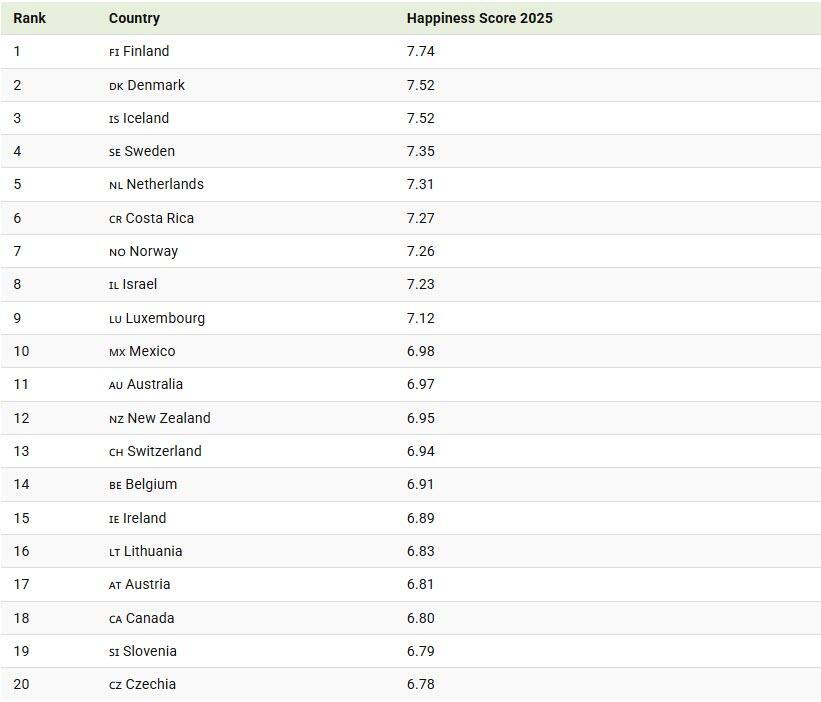Click the Happiness Score 2025 header
821x702 pixels.
(x=479, y=18)
